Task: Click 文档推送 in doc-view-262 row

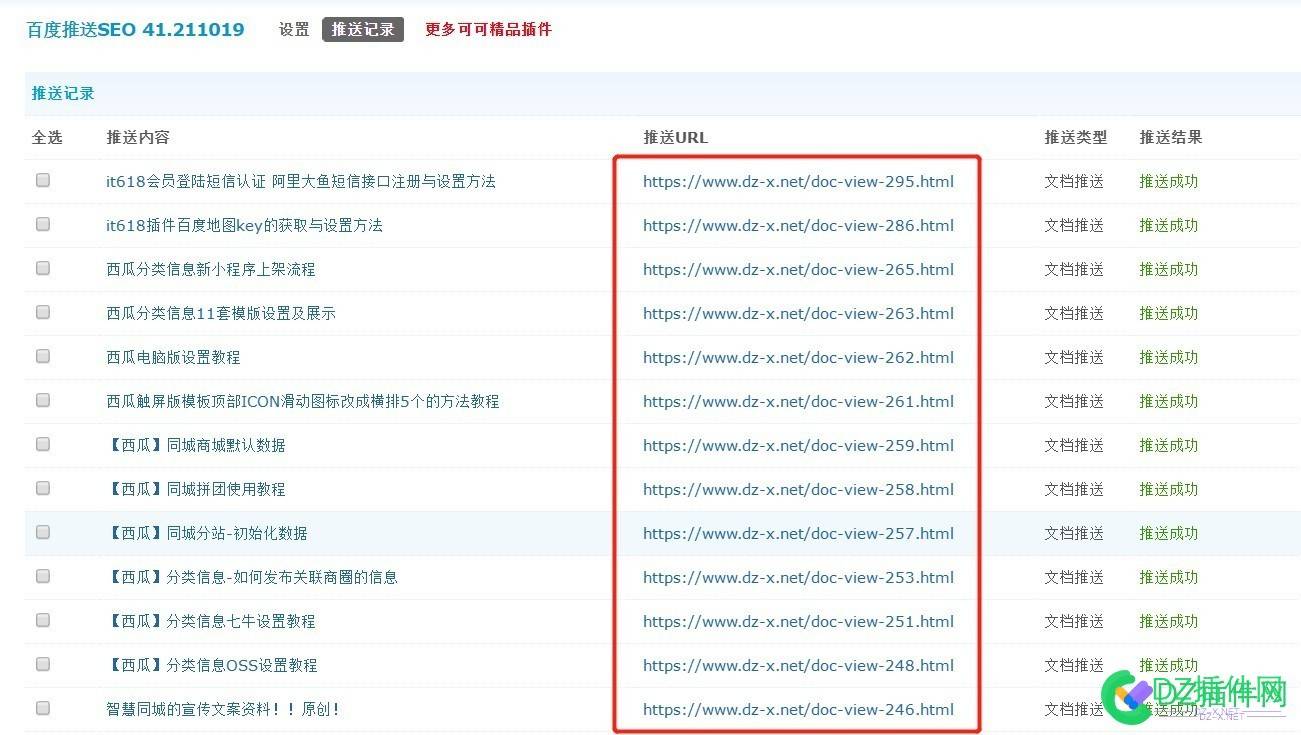Action: pos(1074,358)
